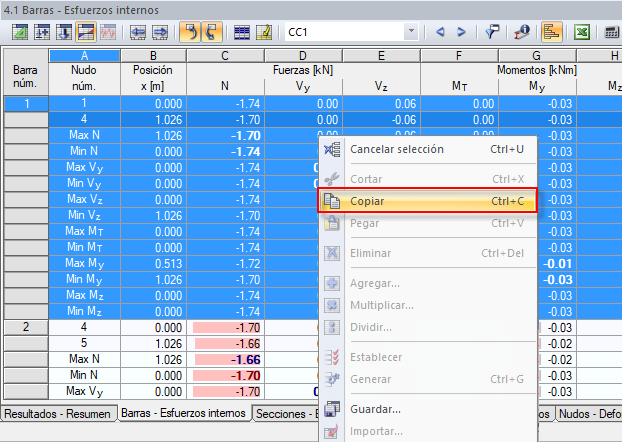Viewport: 622px width, 442px height.
Task: Click Nudo 5 cell in bar 2
Action: pyautogui.click(x=84, y=343)
